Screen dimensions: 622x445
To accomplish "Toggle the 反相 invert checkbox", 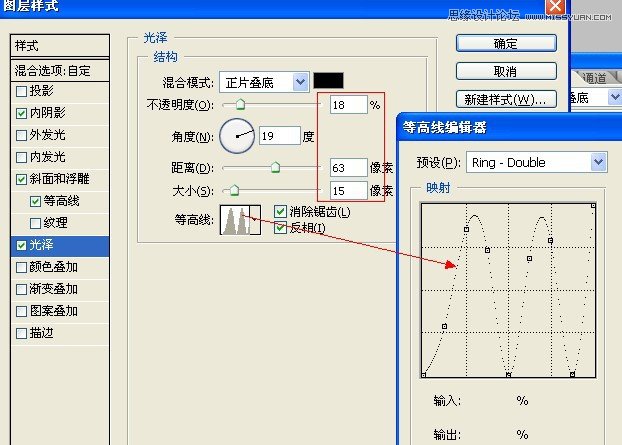I will [x=280, y=228].
